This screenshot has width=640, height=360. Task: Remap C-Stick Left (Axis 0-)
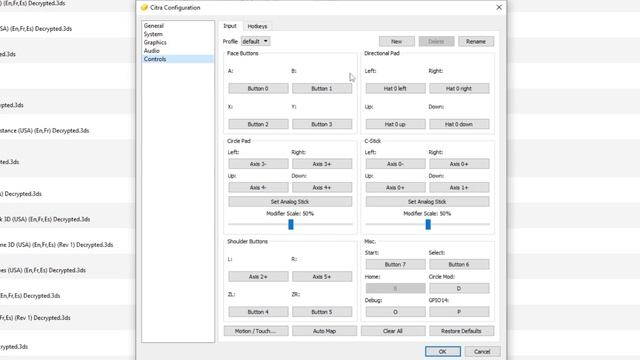pos(395,164)
